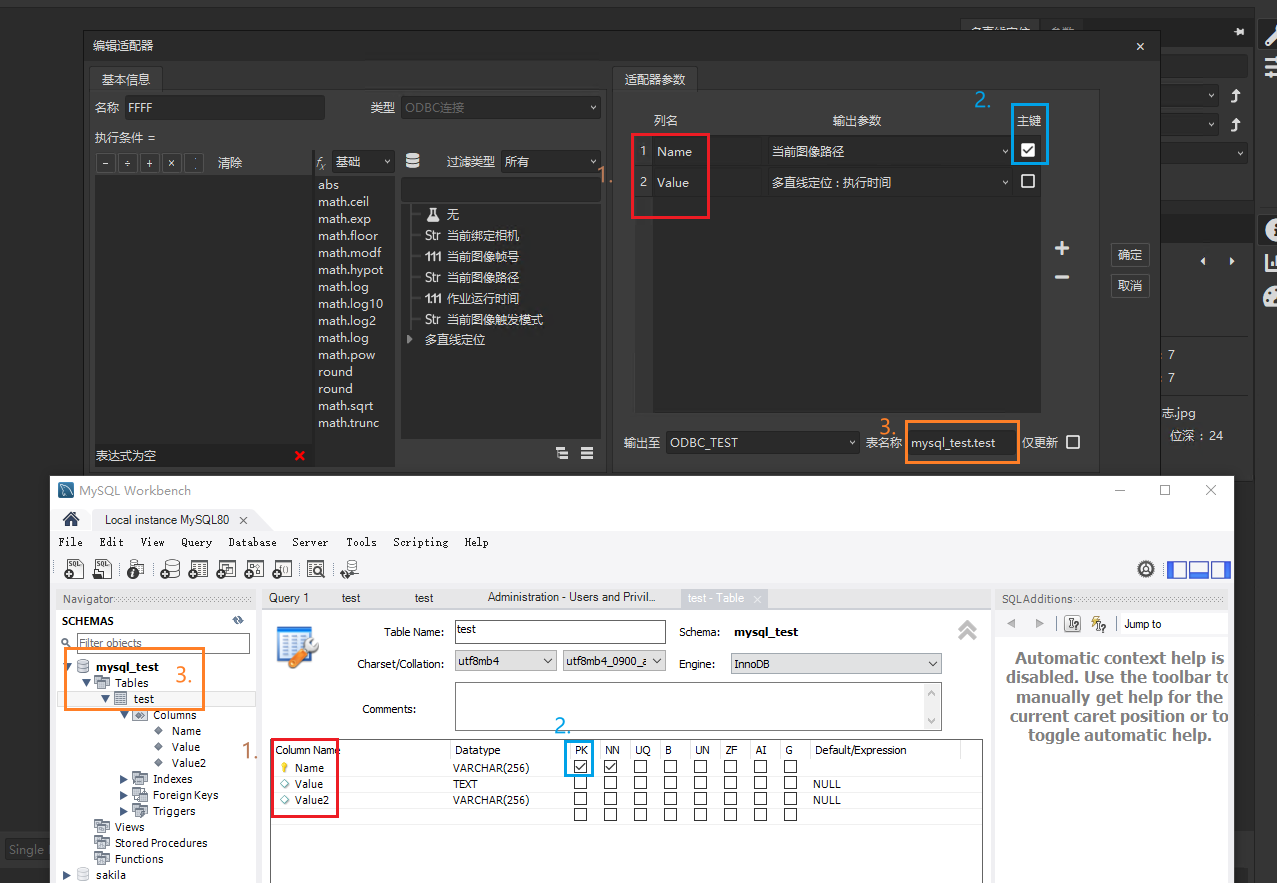1277x883 pixels.
Task: Open the Engine dropdown showing InnoDB
Action: pyautogui.click(x=836, y=664)
